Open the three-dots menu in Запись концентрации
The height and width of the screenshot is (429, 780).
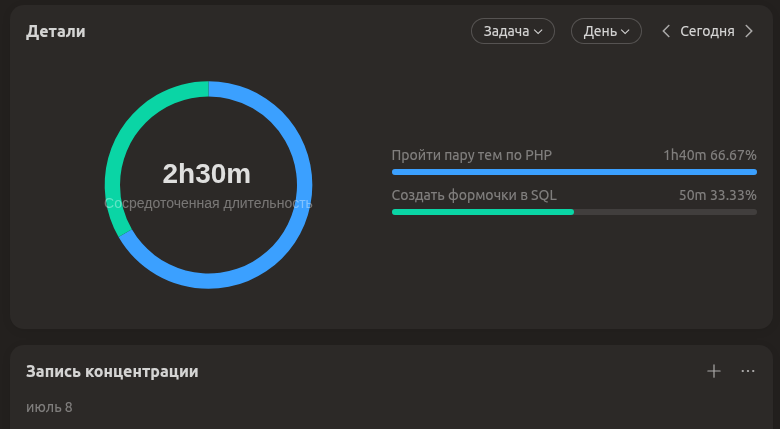pos(748,371)
